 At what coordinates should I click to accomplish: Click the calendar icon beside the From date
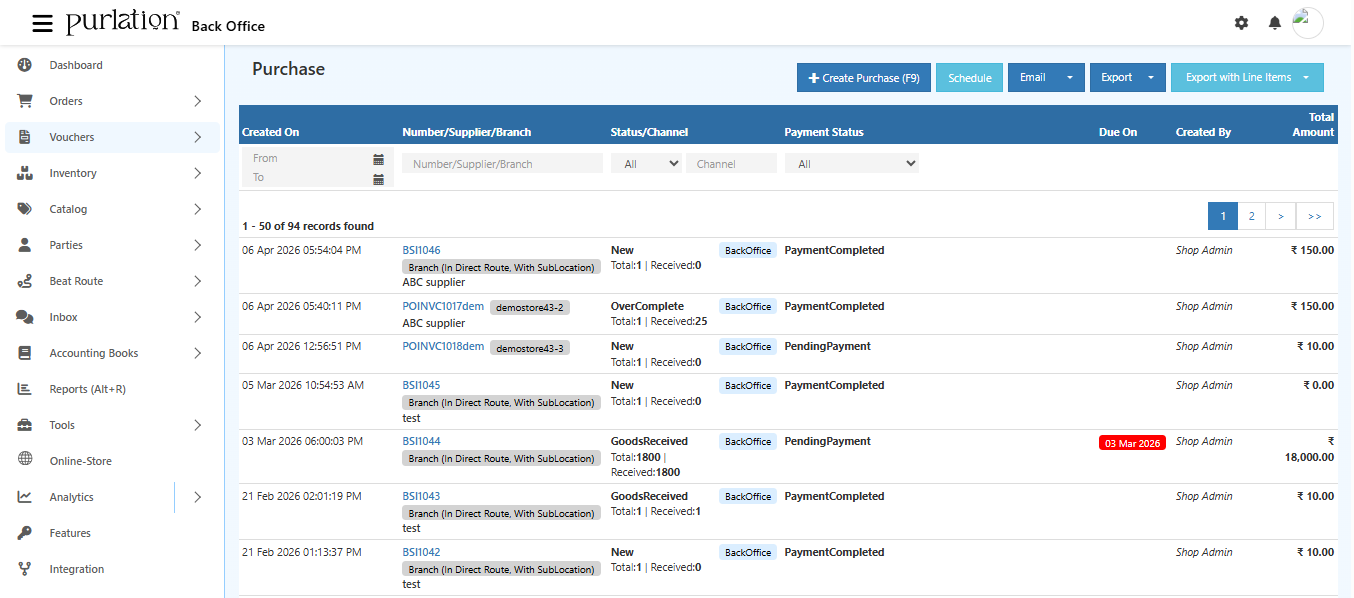pos(378,159)
